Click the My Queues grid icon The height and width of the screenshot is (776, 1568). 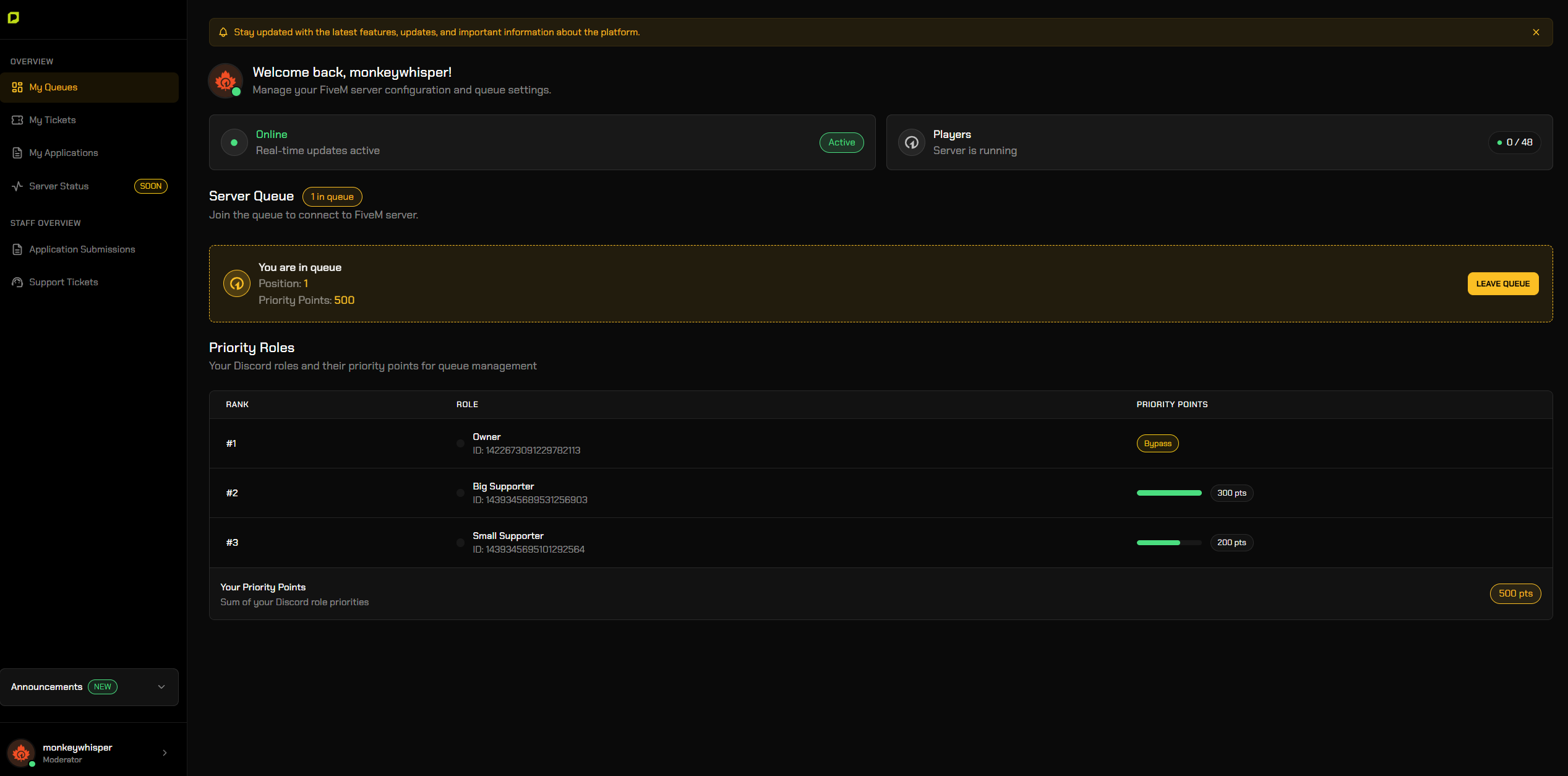[17, 87]
